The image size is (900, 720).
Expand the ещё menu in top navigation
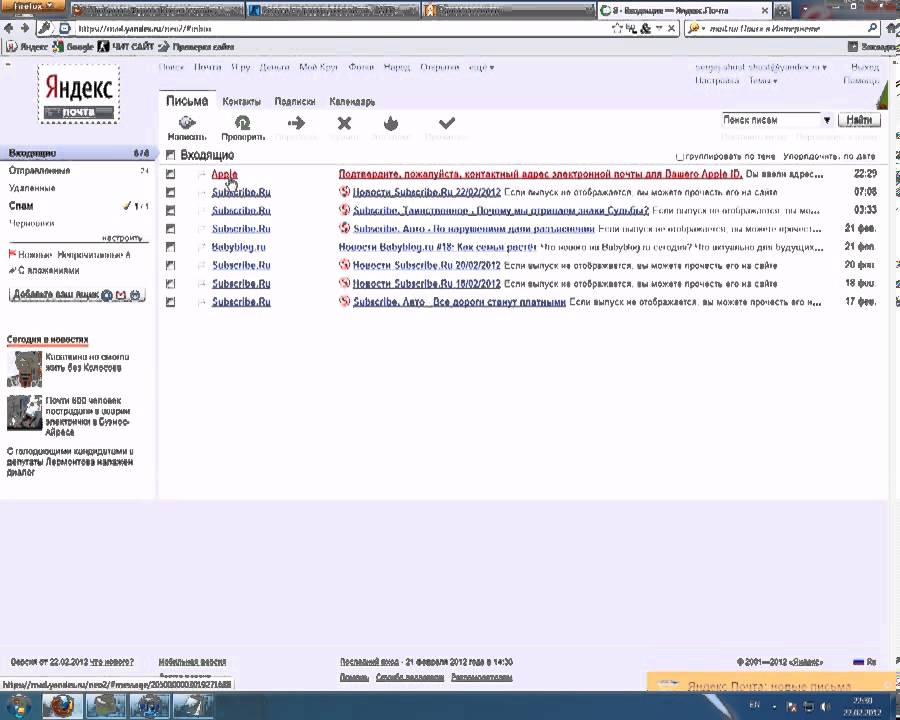click(481, 67)
